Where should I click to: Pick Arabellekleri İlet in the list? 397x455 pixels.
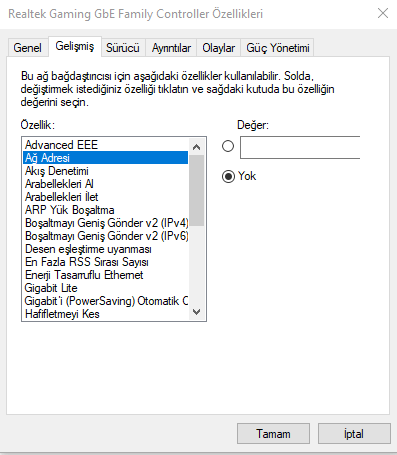click(106, 197)
